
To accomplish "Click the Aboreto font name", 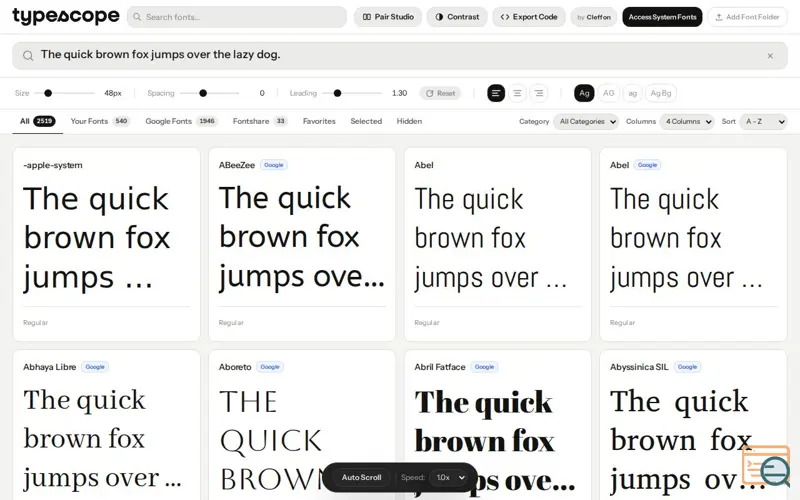I will pyautogui.click(x=235, y=367).
